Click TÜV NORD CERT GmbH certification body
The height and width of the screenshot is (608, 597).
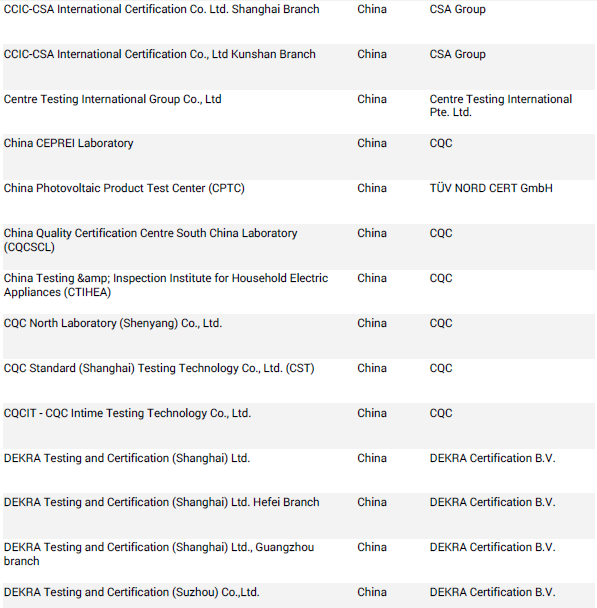click(491, 188)
